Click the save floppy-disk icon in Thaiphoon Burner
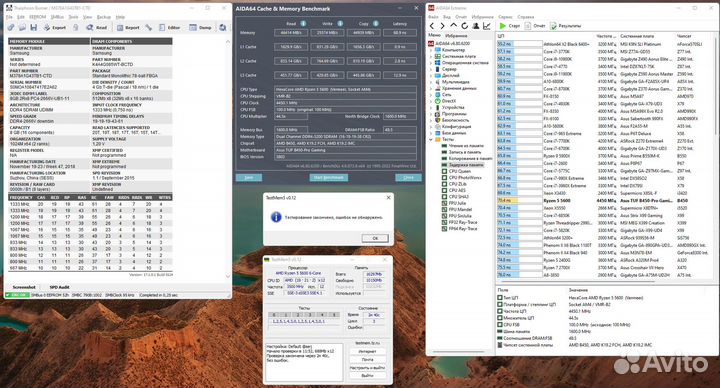This screenshot has width=720, height=388. 34,28
